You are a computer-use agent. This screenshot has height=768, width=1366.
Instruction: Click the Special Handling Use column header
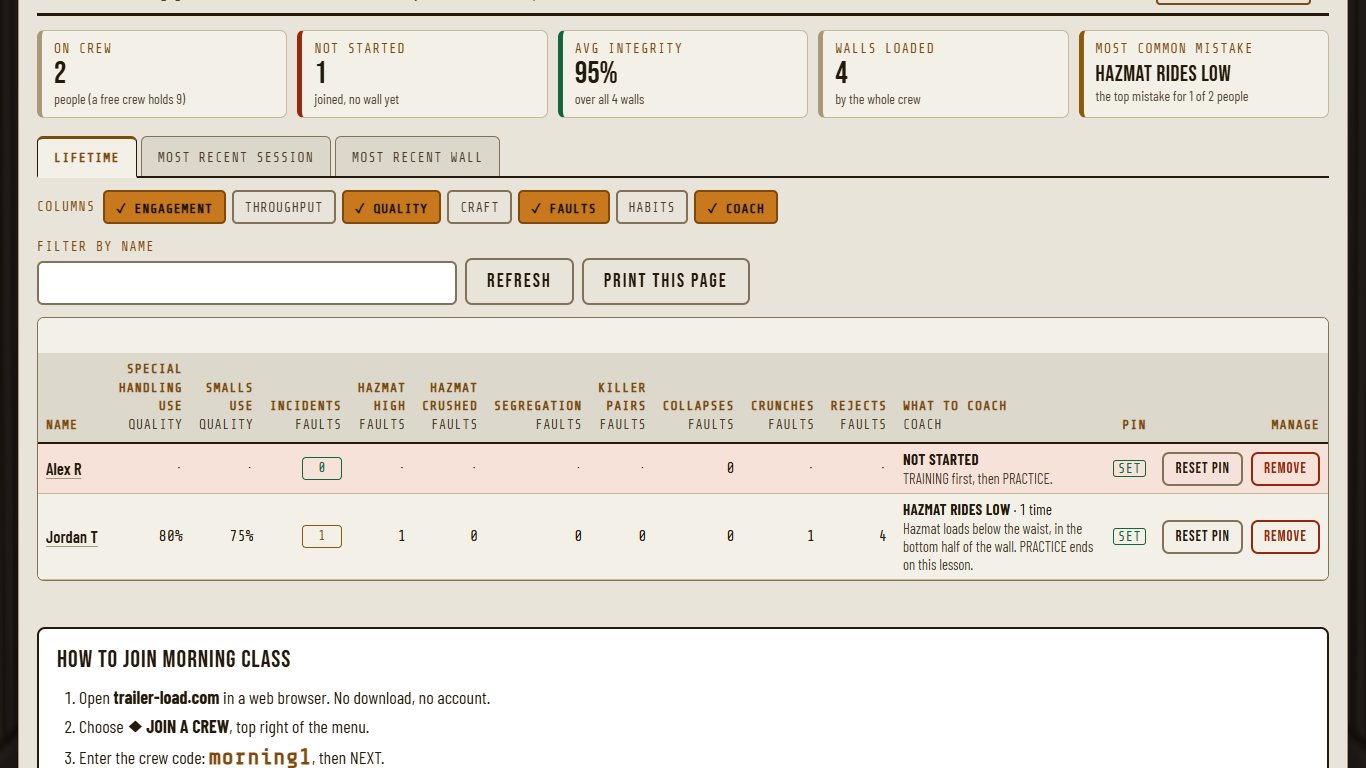coord(150,397)
